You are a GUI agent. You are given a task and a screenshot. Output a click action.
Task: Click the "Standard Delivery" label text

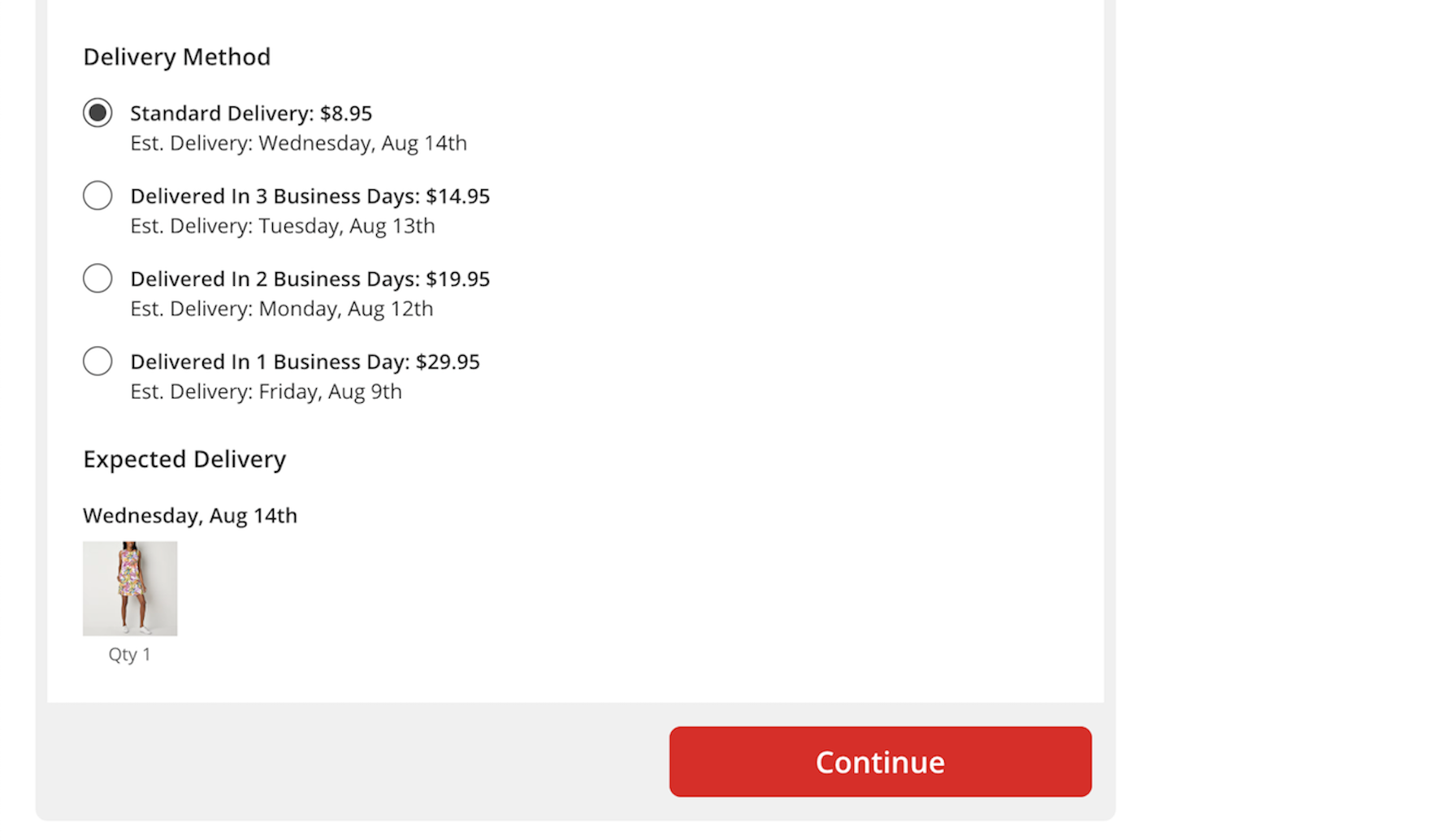219,114
